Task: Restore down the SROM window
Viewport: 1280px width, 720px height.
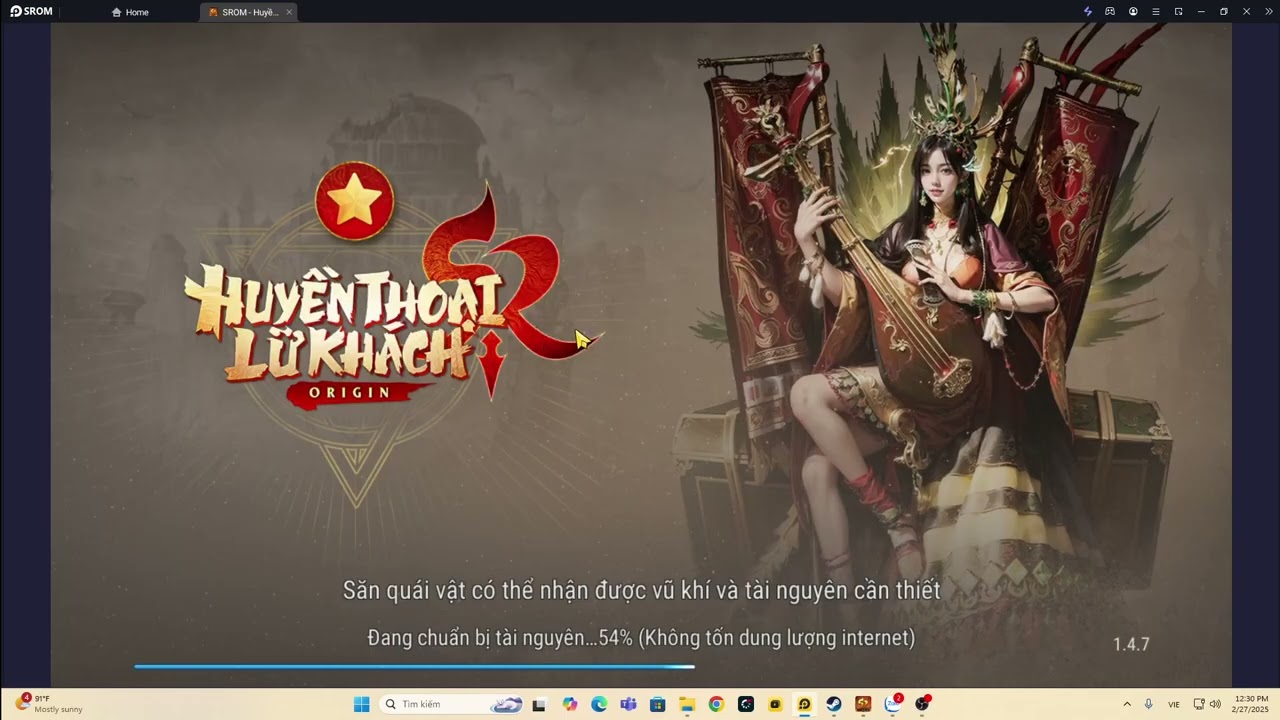Action: (x=1223, y=12)
